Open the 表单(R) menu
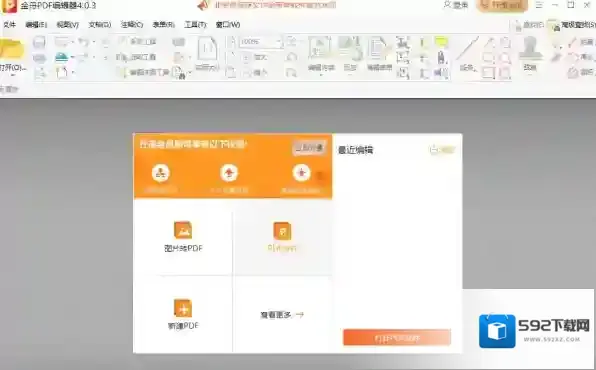 163,25
